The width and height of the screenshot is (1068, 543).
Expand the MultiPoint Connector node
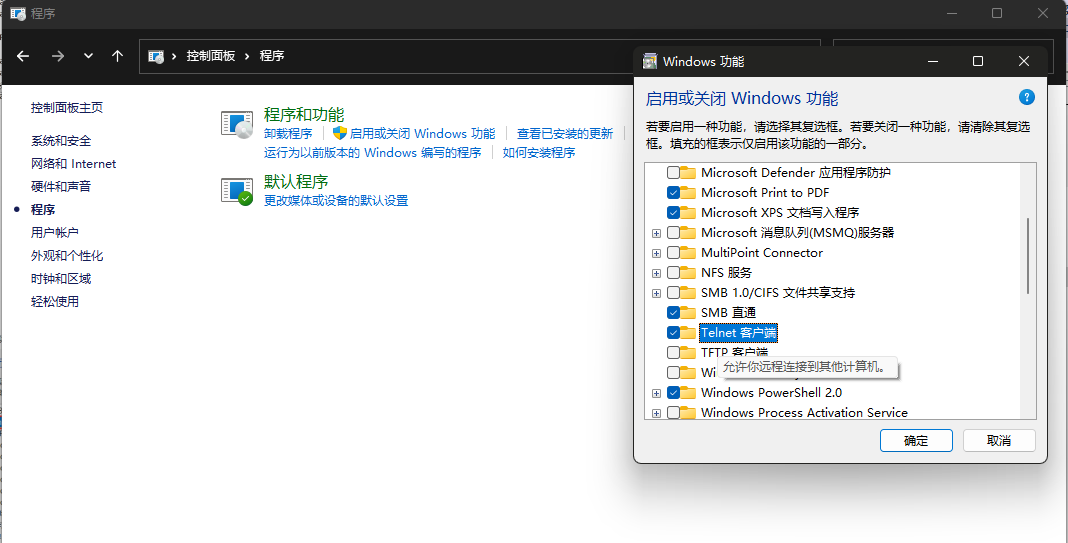tap(656, 253)
